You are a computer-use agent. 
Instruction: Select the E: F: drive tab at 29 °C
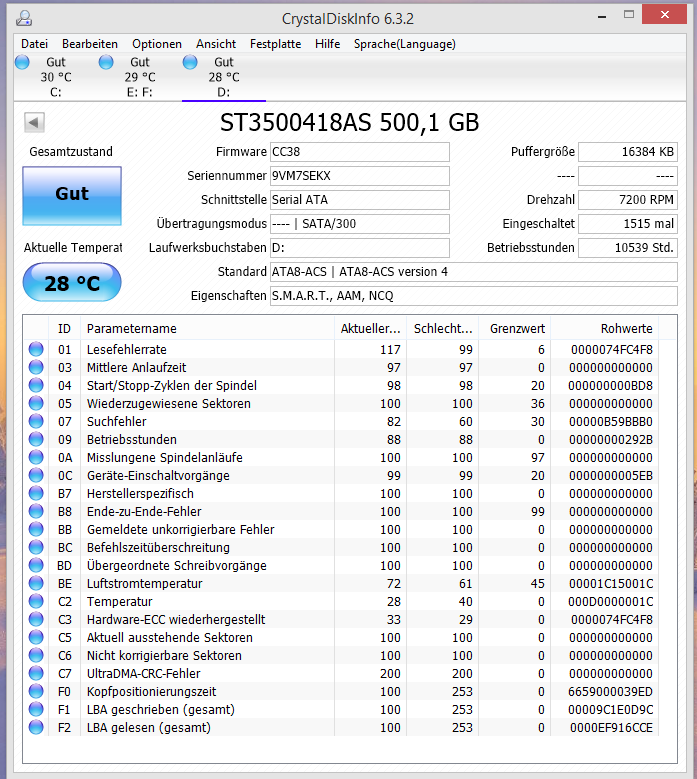point(140,77)
